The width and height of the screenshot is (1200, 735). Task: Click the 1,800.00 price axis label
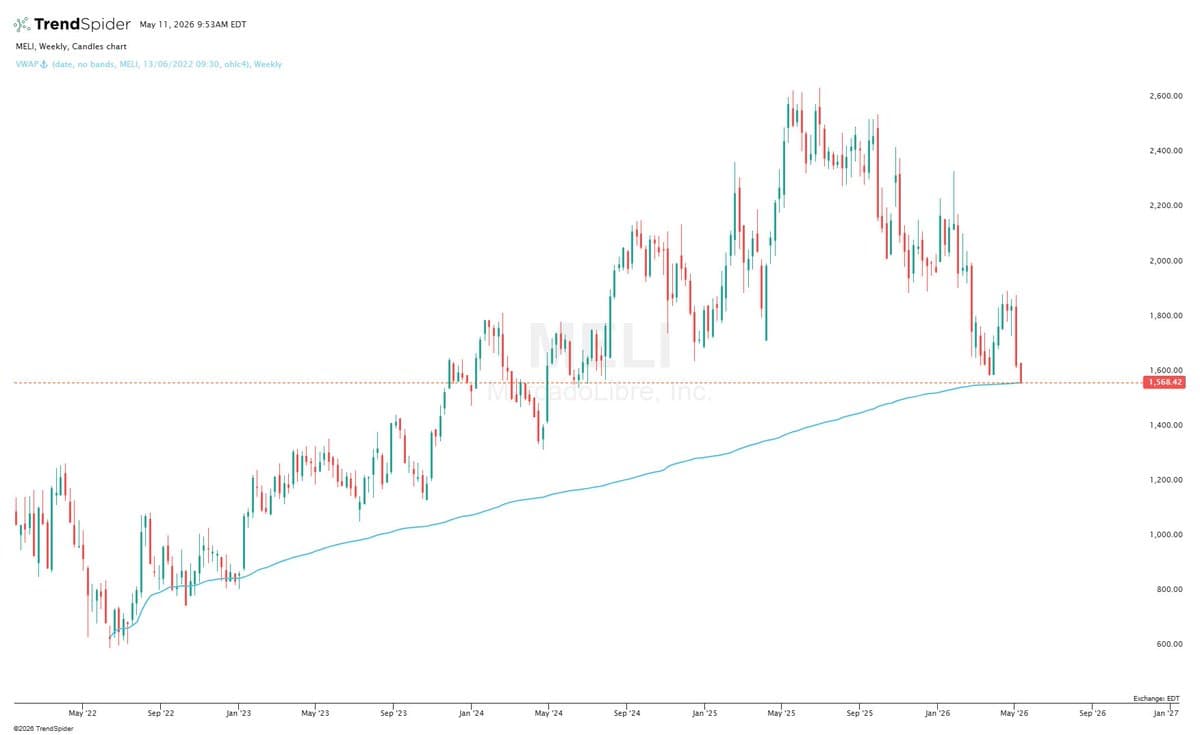click(x=1167, y=316)
